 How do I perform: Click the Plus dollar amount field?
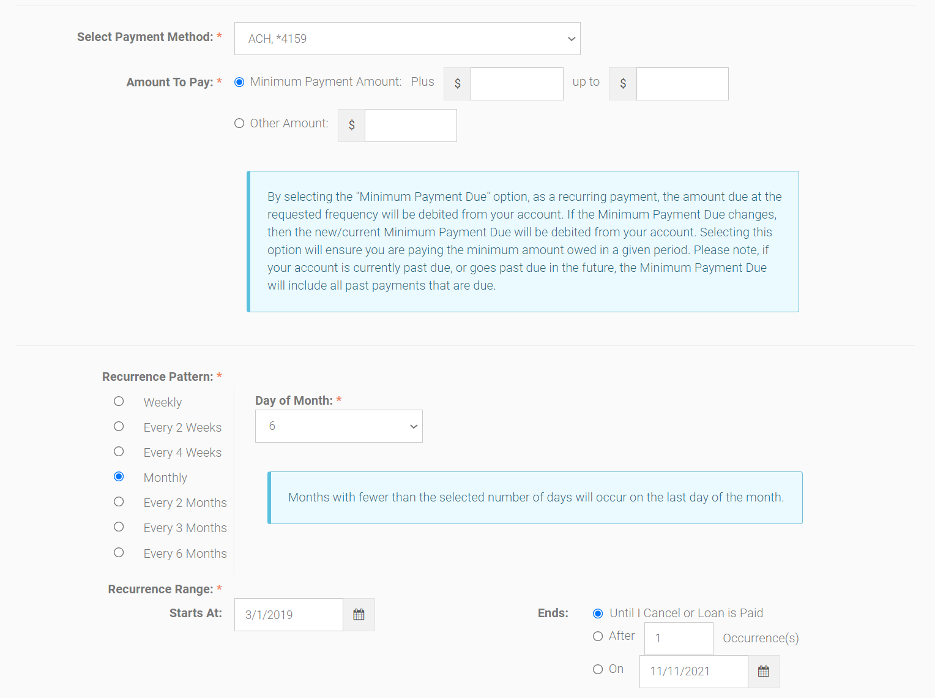[517, 84]
